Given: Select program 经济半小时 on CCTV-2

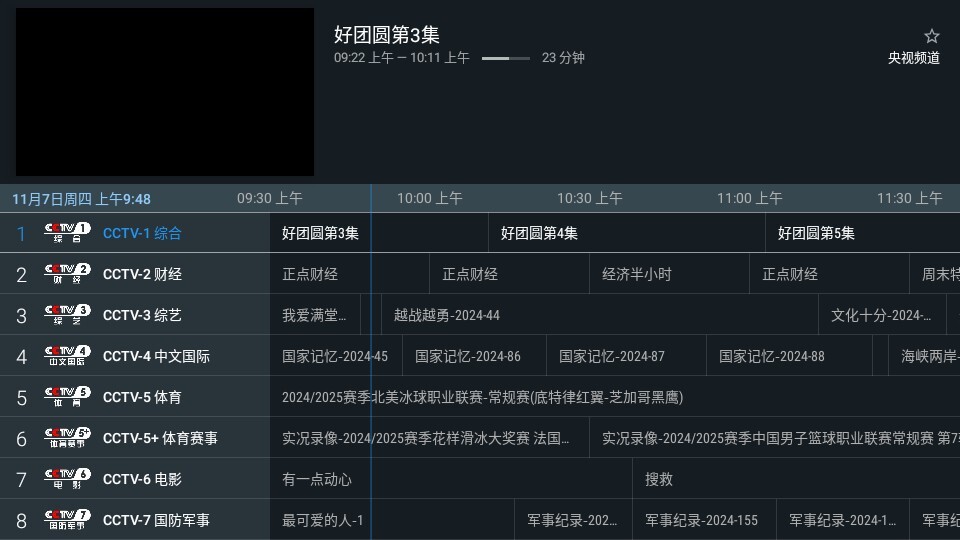Looking at the screenshot, I should (668, 274).
